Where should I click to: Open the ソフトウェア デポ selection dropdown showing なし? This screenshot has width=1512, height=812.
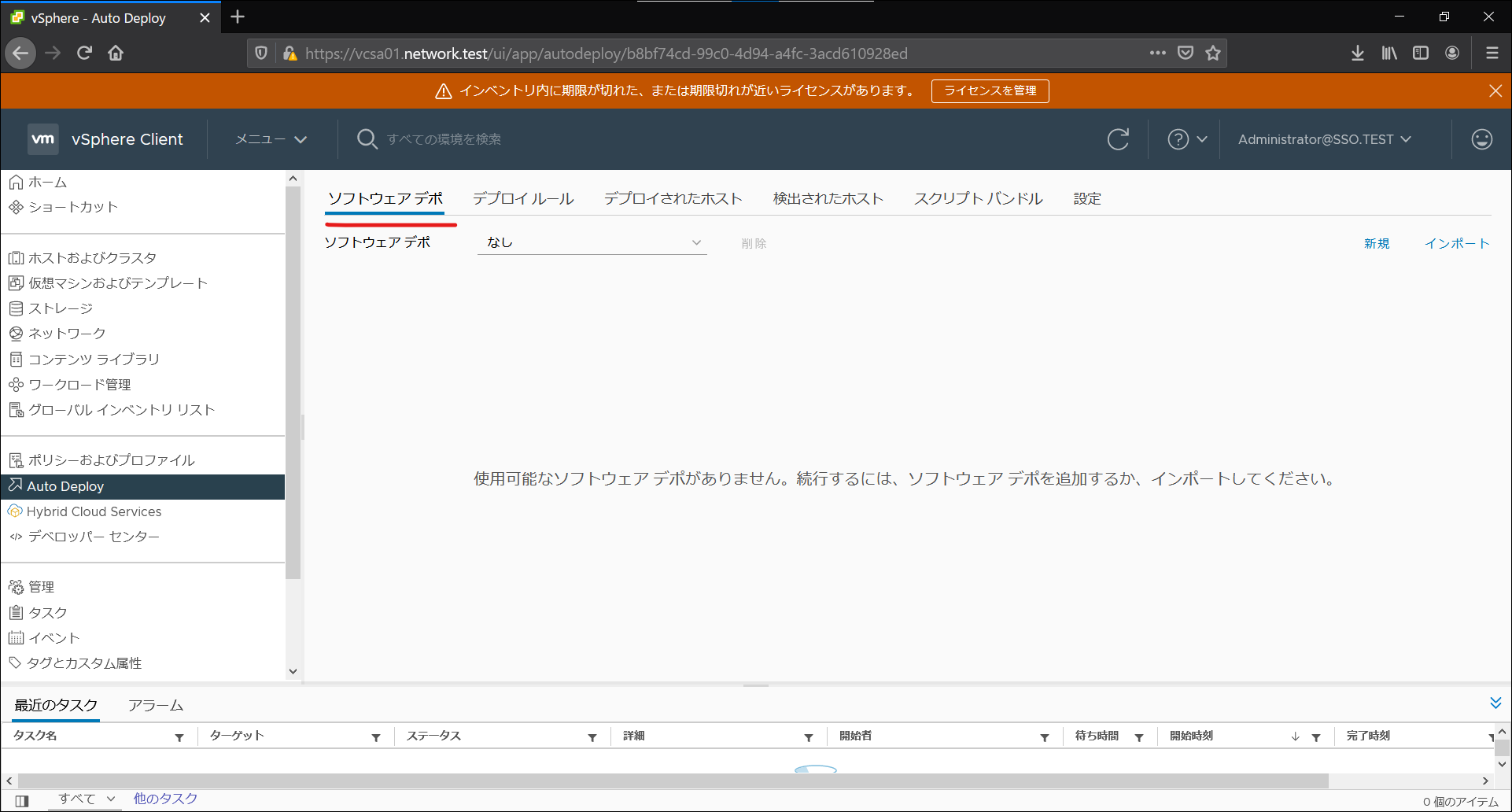pos(592,242)
